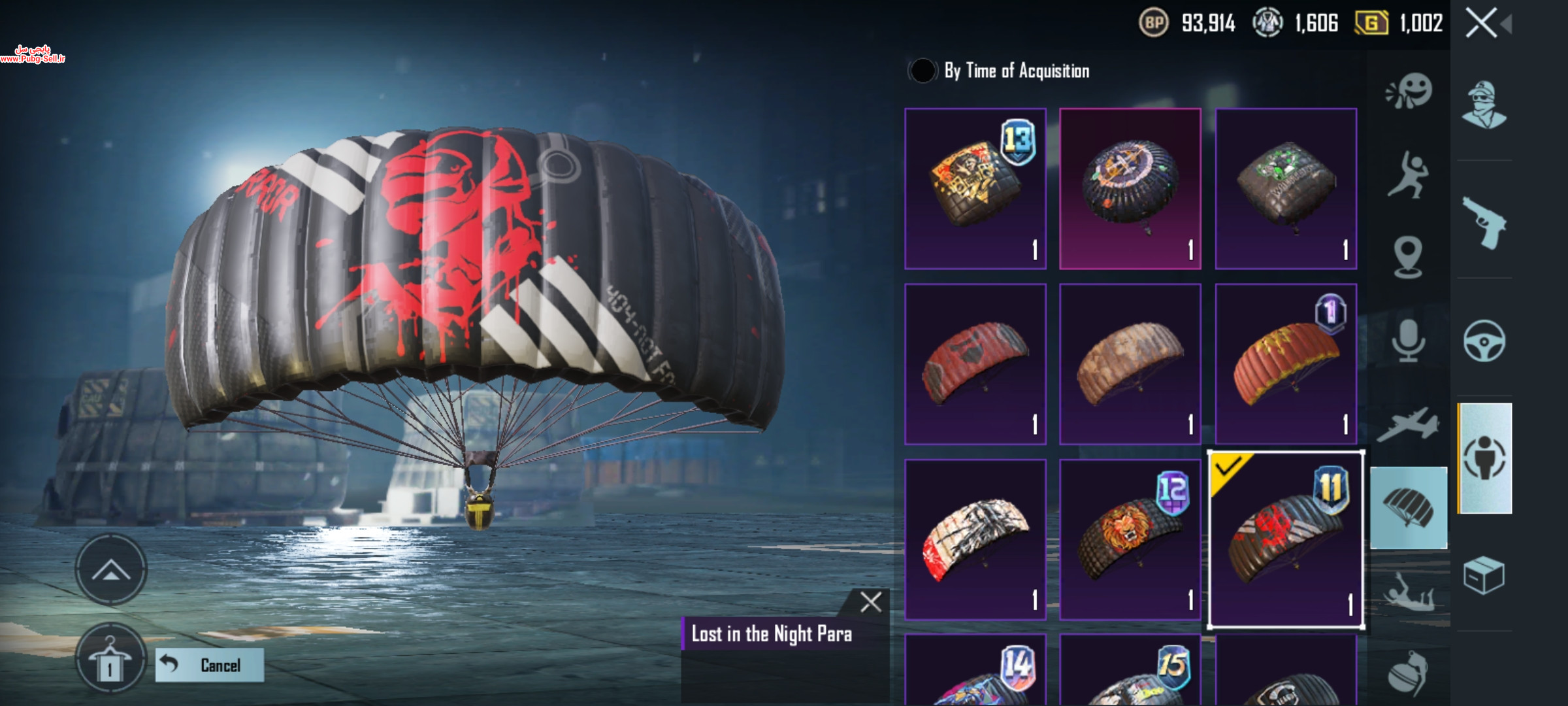This screenshot has height=706, width=1568.
Task: Open the emote smiley category icon
Action: [x=1409, y=91]
